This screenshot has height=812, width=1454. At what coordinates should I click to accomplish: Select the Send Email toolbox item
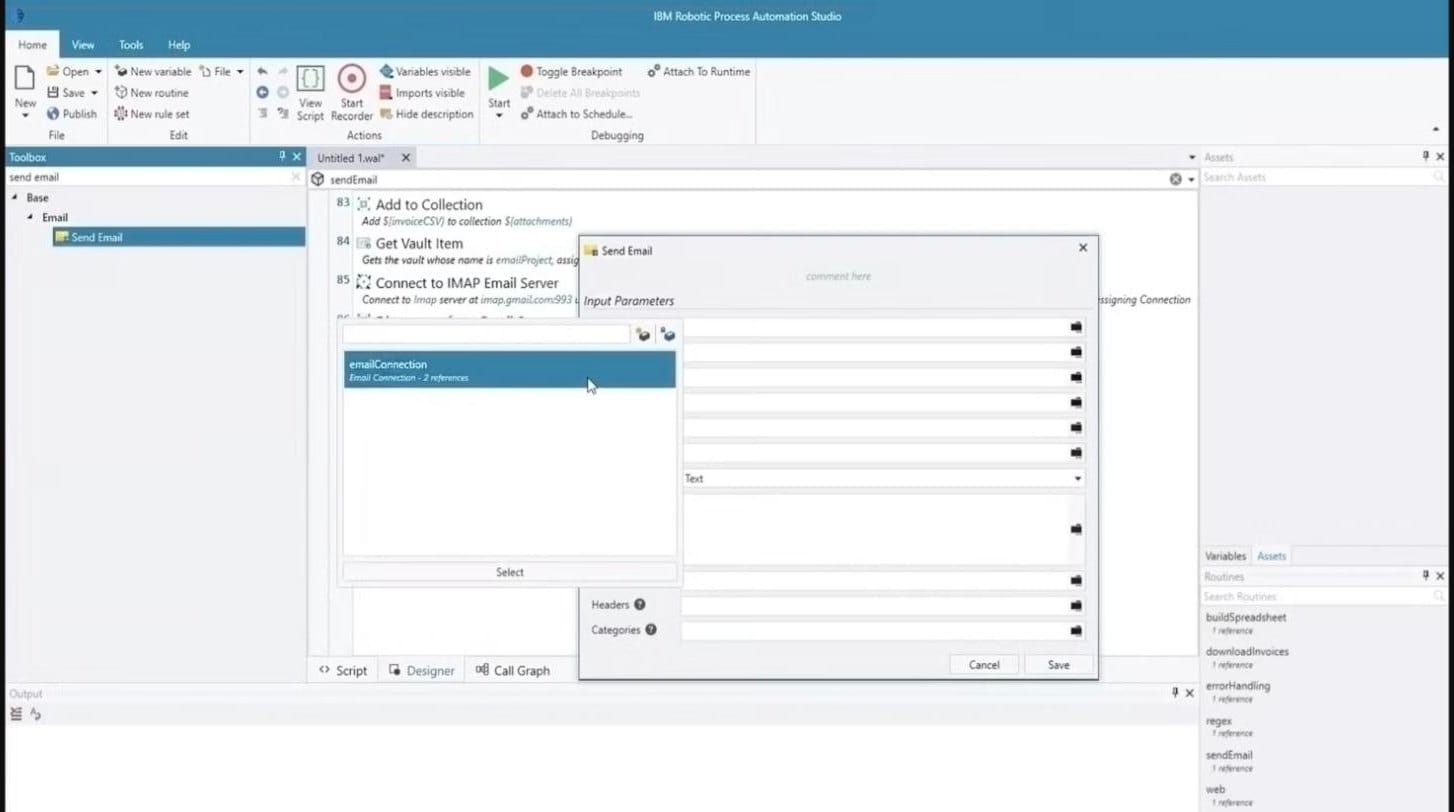coord(179,237)
